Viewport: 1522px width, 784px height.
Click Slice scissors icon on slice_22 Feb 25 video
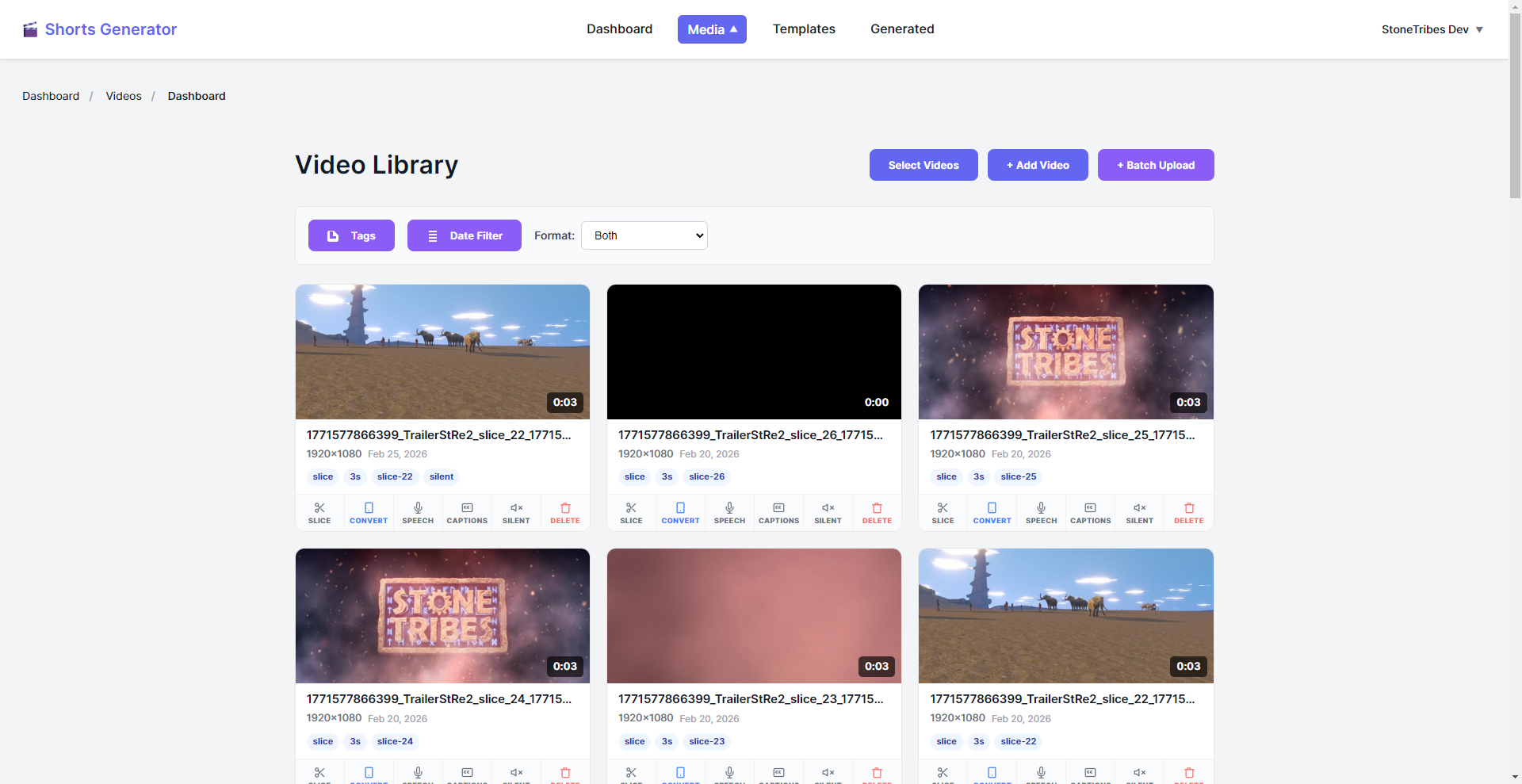(x=319, y=512)
